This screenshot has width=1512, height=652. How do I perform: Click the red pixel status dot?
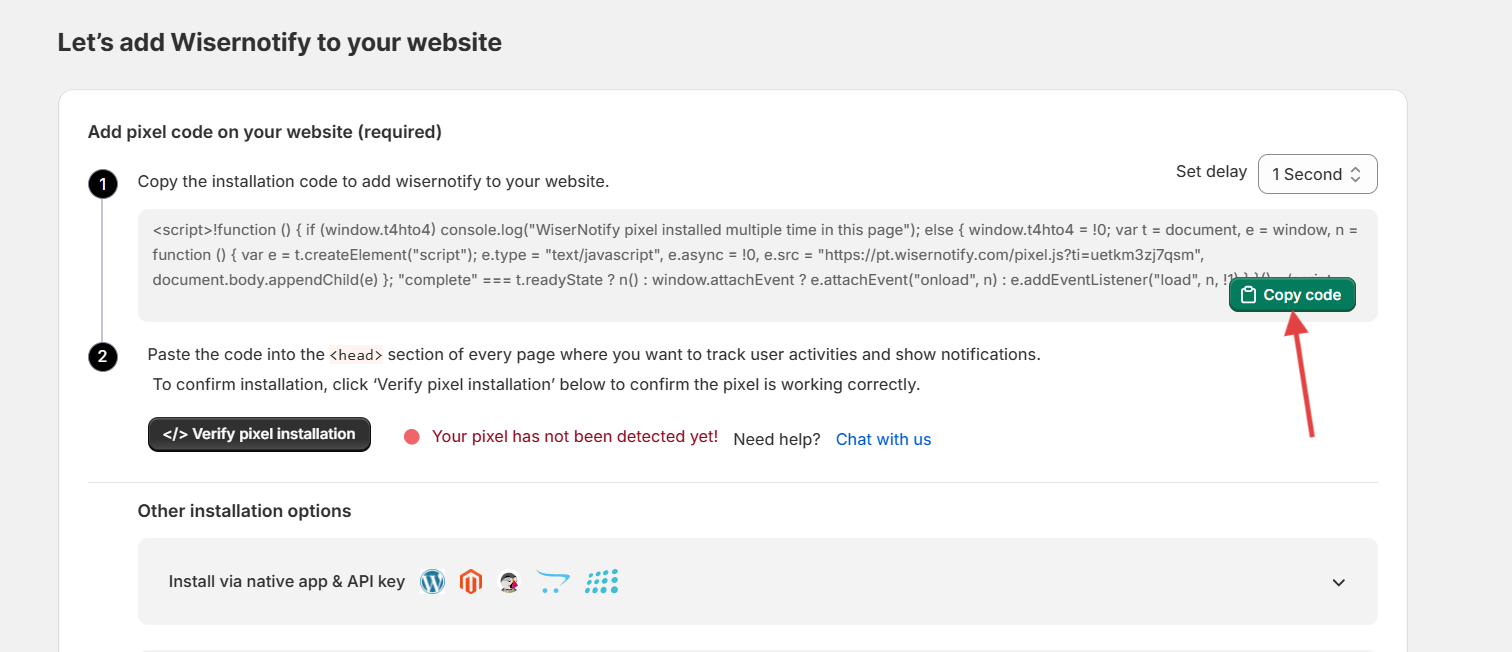[411, 437]
